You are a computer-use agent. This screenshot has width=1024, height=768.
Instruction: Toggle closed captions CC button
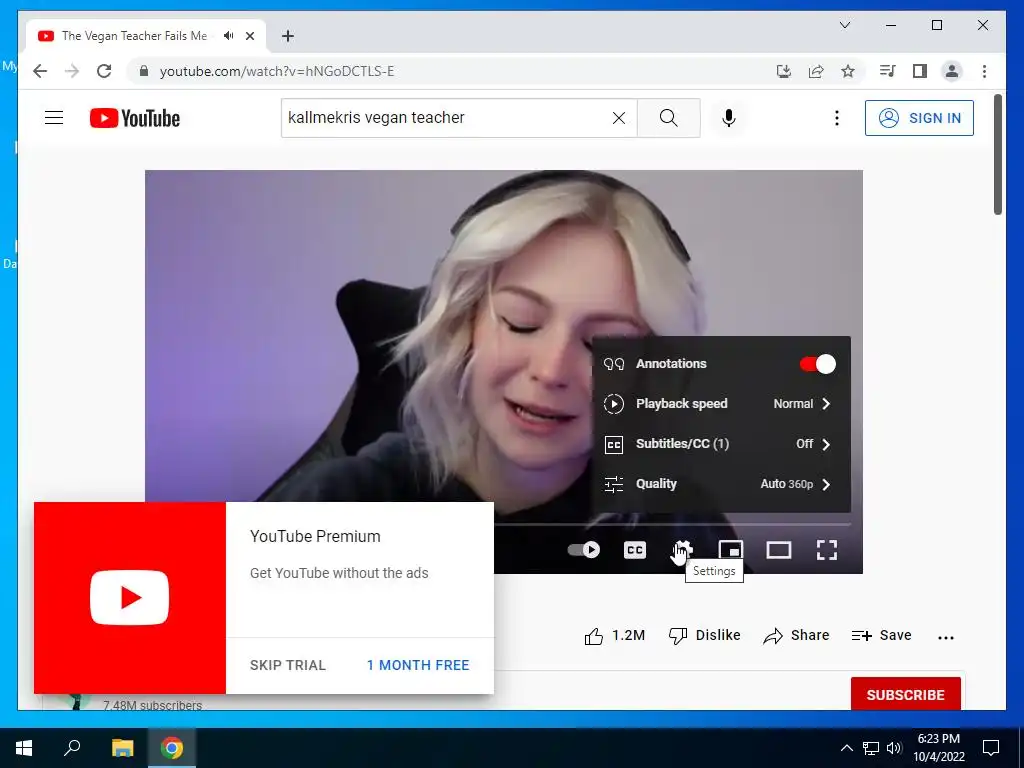(x=635, y=550)
